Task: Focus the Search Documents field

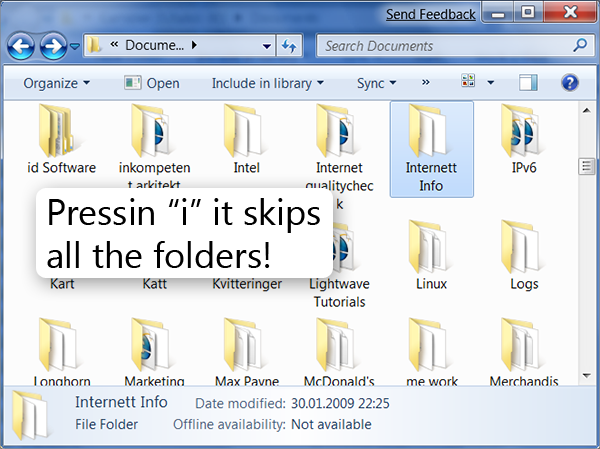Action: [455, 46]
